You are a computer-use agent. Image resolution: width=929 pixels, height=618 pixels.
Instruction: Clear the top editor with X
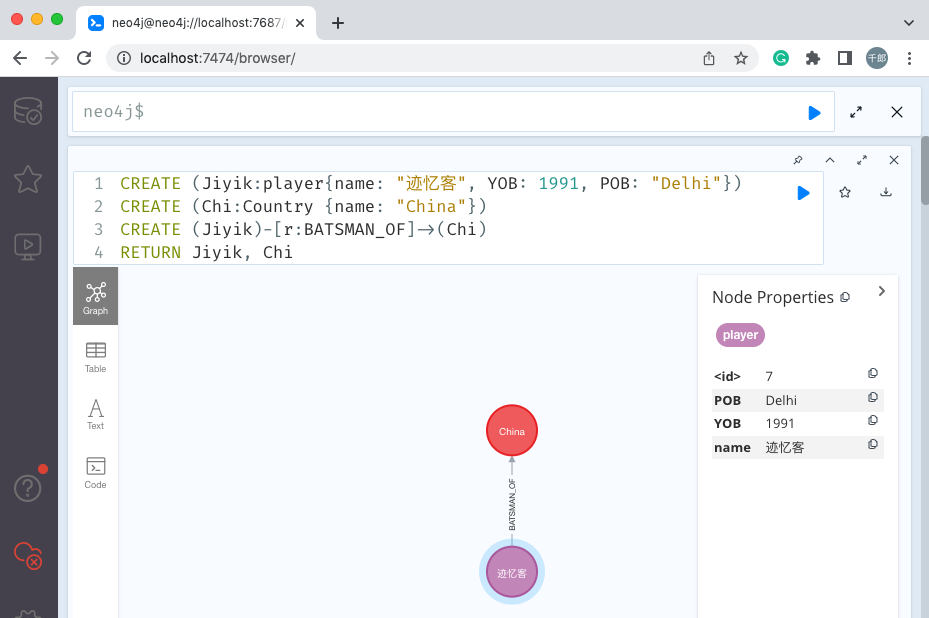896,112
